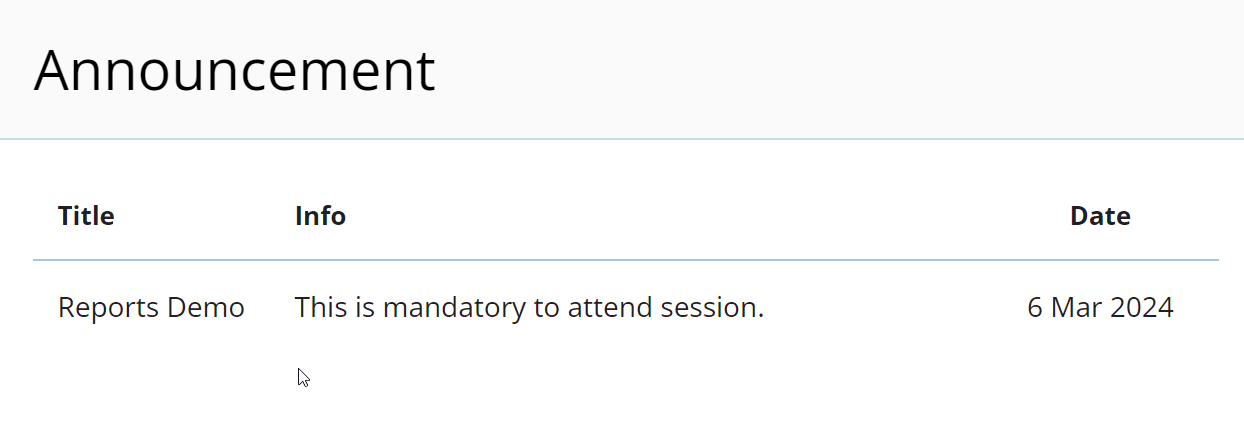Click the word 'This' starting the info text
This screenshot has width=1244, height=430.
(320, 308)
